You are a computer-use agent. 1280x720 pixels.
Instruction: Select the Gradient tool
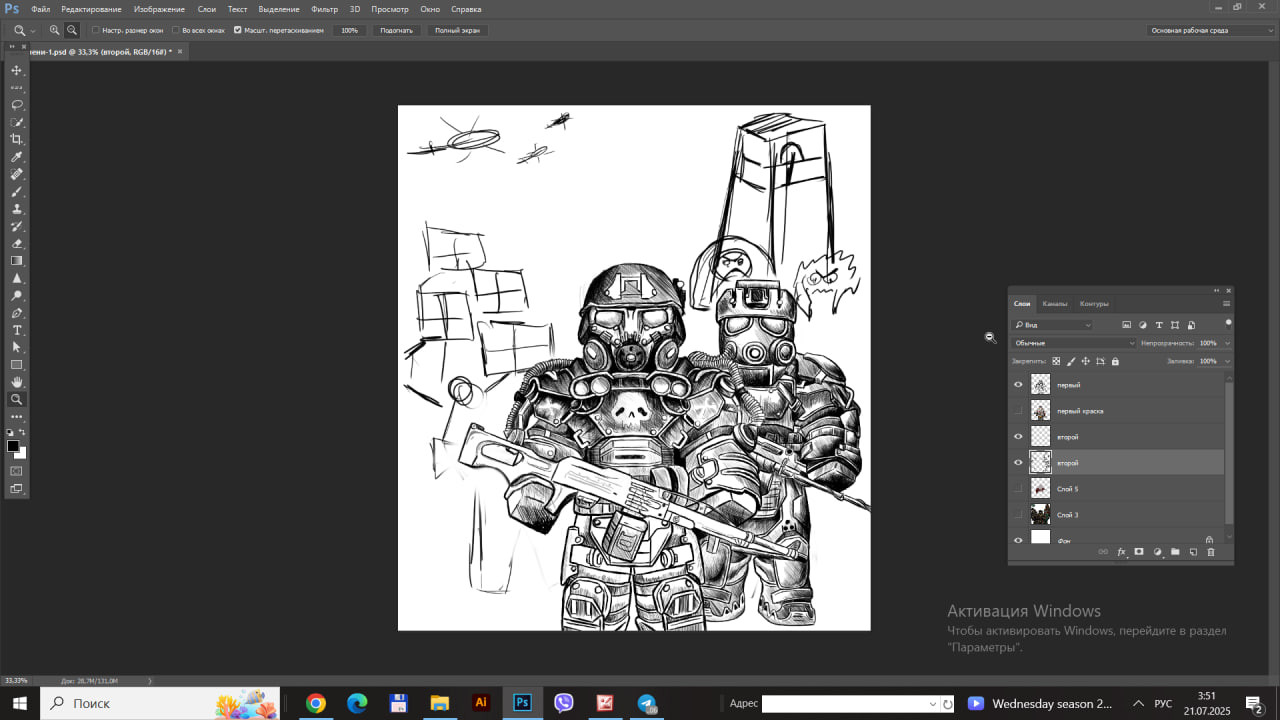click(x=16, y=261)
